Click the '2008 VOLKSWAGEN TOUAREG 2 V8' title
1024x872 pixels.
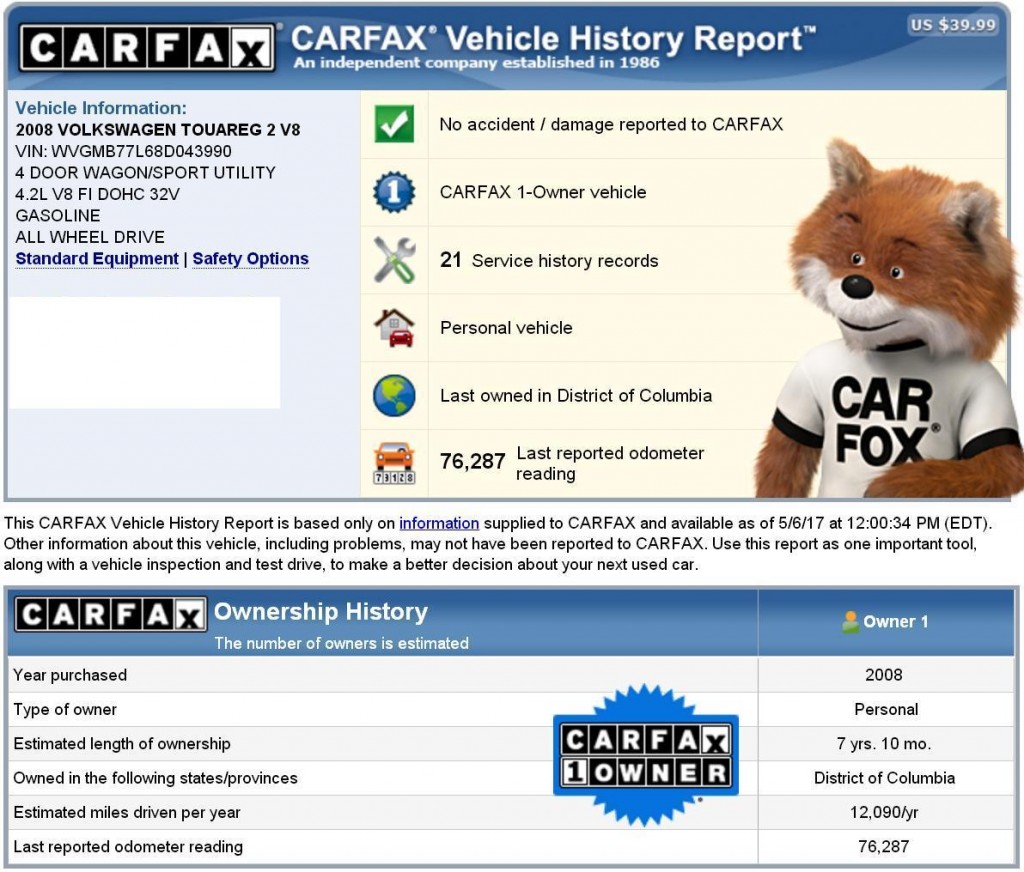coord(158,129)
